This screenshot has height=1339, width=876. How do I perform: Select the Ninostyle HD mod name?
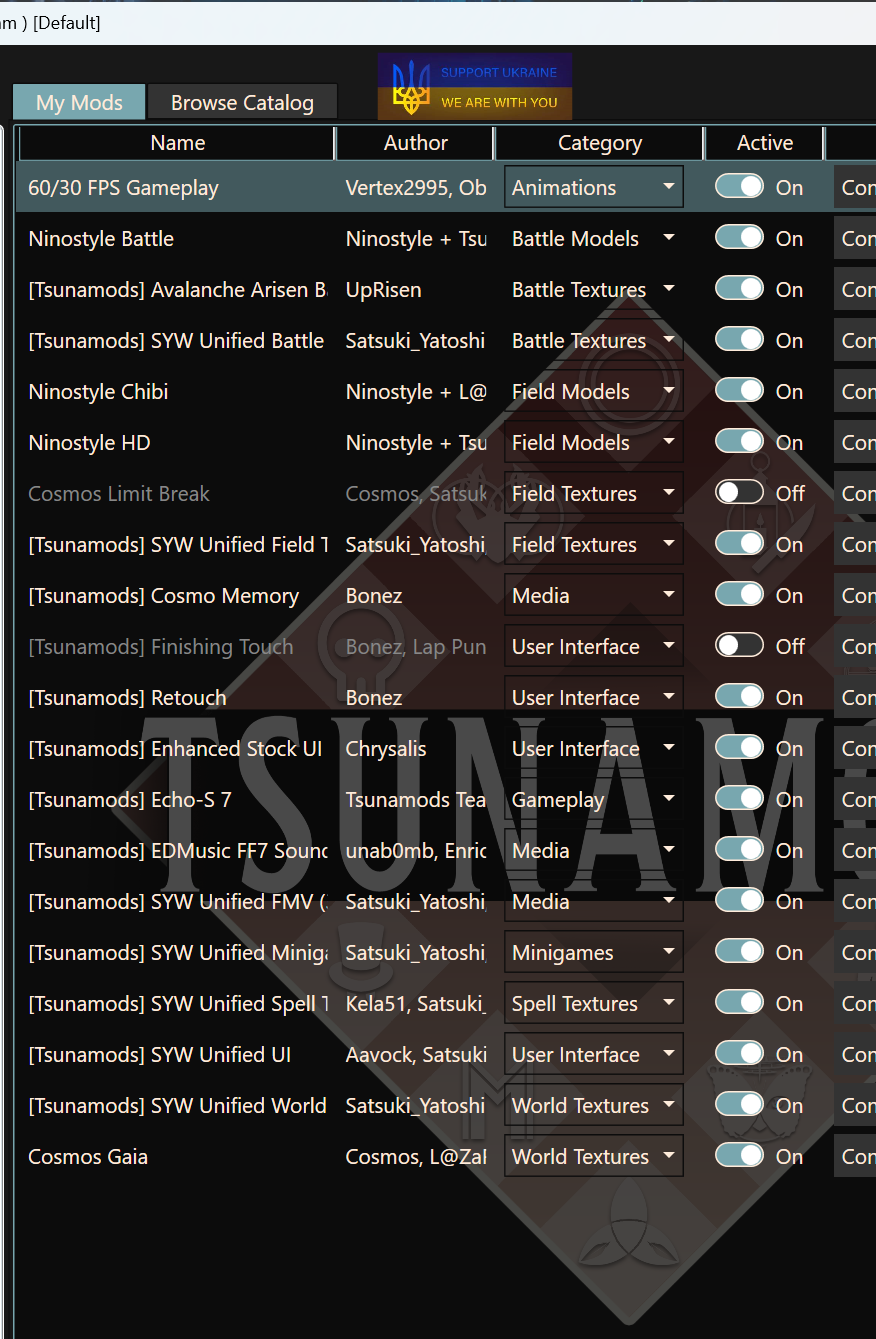coord(89,442)
